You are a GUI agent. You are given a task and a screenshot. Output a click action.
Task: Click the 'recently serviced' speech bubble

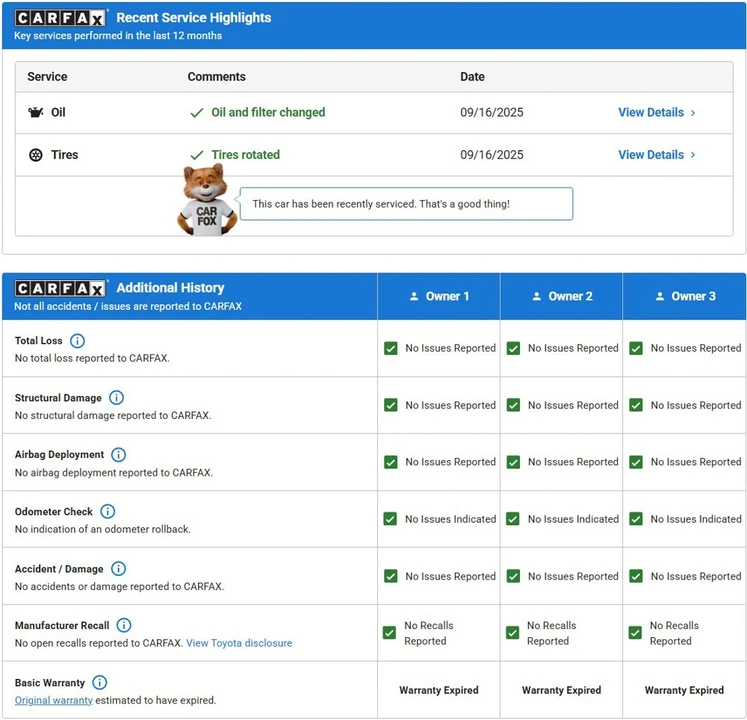406,204
